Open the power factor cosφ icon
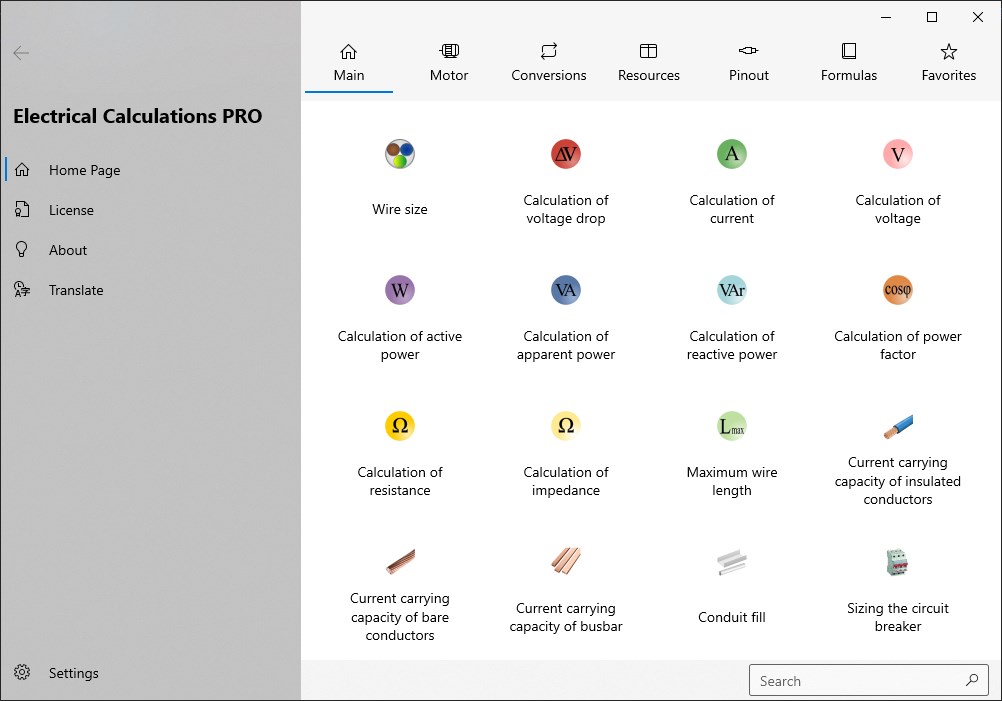This screenshot has height=701, width=1002. (898, 290)
